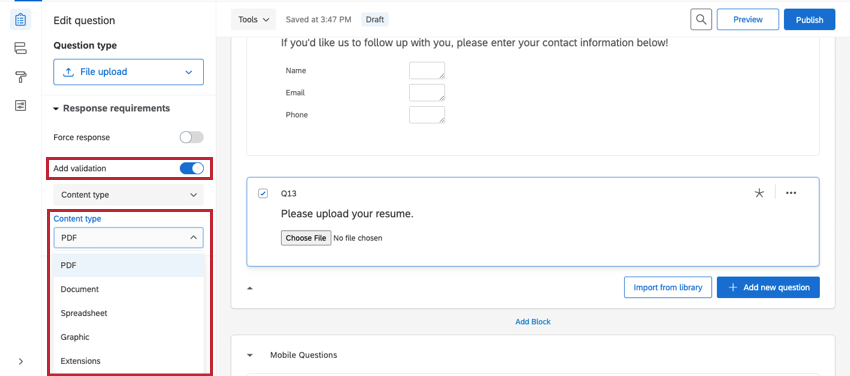Click Add new question button
This screenshot has height=376, width=850.
(768, 287)
